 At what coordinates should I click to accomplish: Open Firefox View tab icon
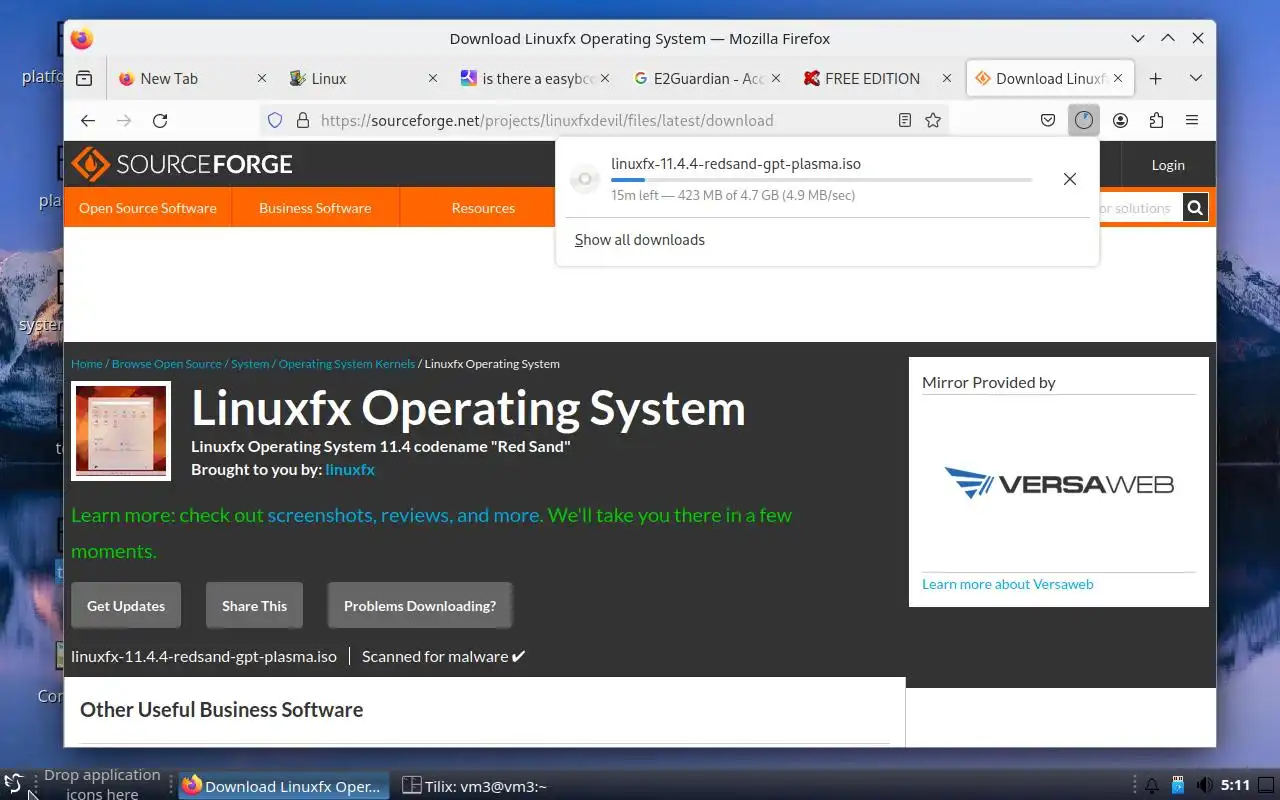(x=84, y=78)
